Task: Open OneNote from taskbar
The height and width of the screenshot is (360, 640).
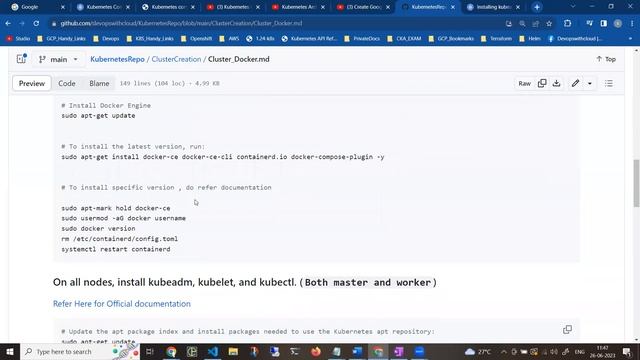Action: tap(399, 351)
